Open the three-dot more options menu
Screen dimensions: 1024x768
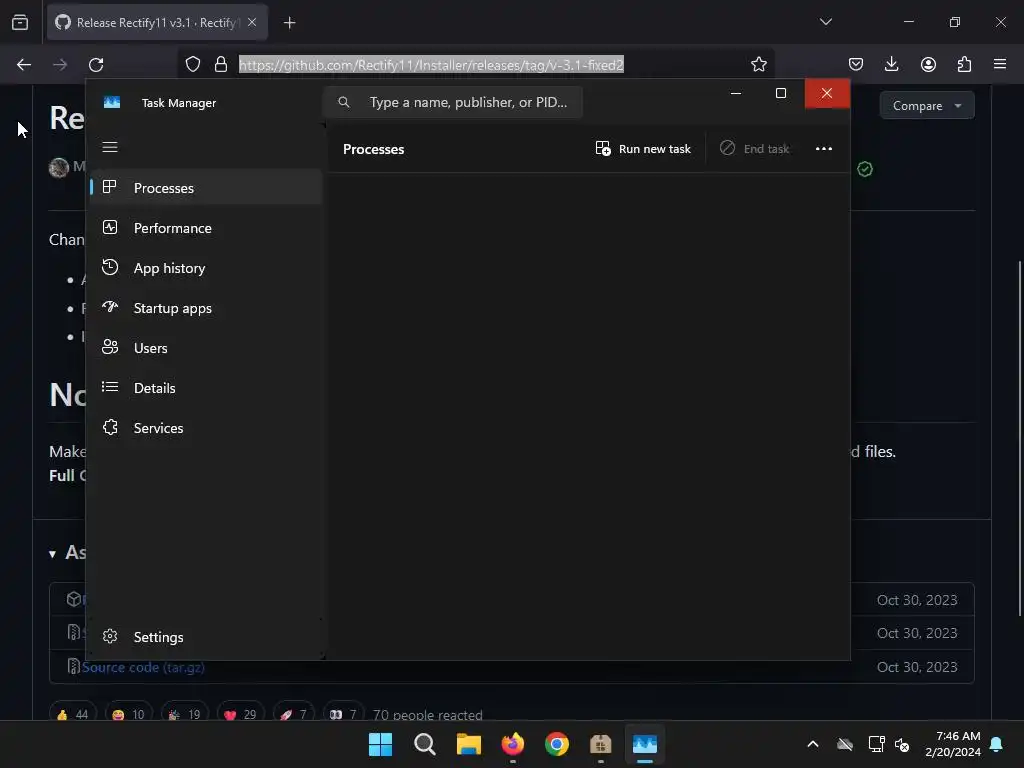[x=824, y=148]
